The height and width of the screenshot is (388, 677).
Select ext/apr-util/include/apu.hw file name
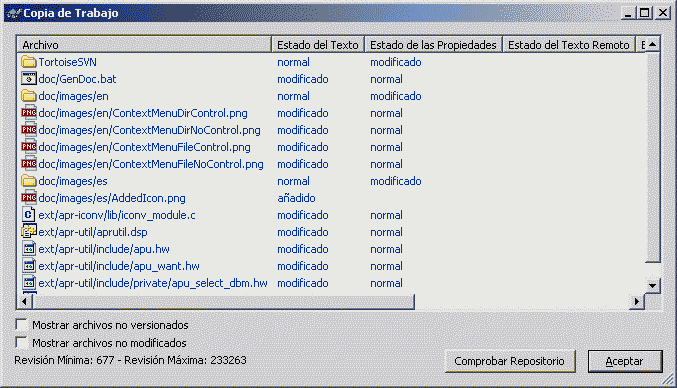click(104, 249)
